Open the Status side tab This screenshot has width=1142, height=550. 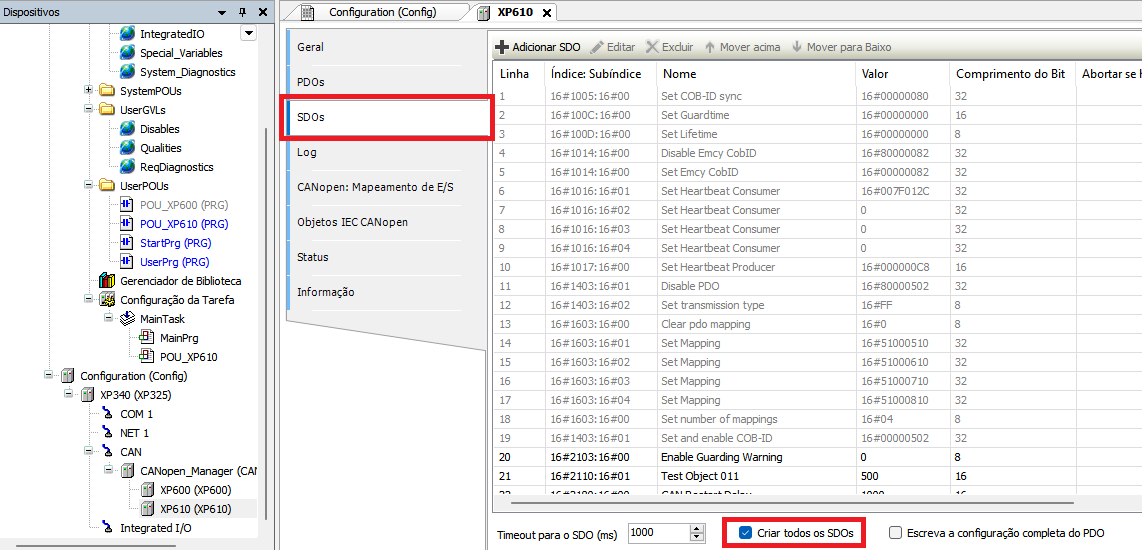click(312, 257)
